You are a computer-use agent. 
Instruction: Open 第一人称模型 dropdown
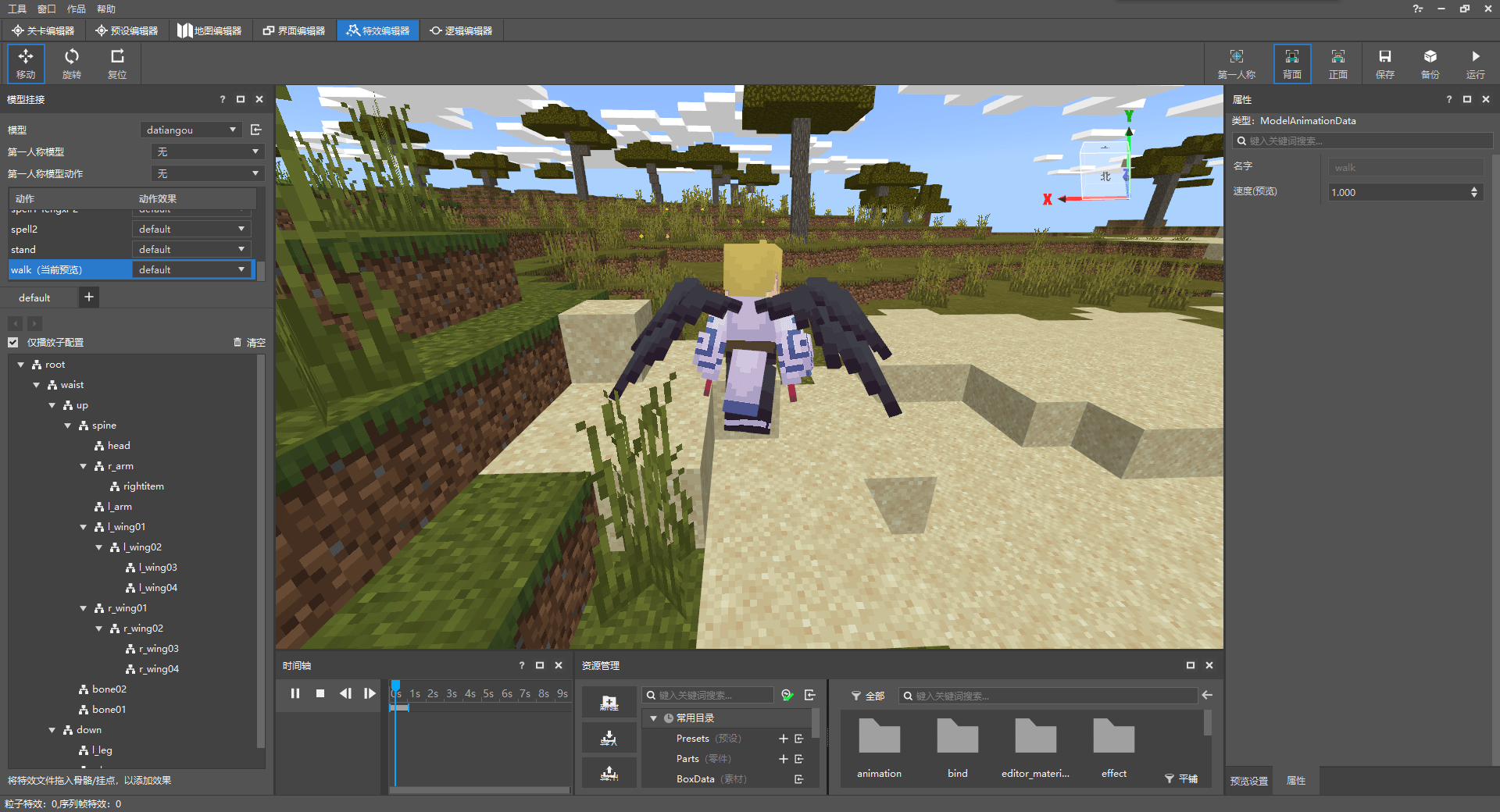click(x=207, y=151)
